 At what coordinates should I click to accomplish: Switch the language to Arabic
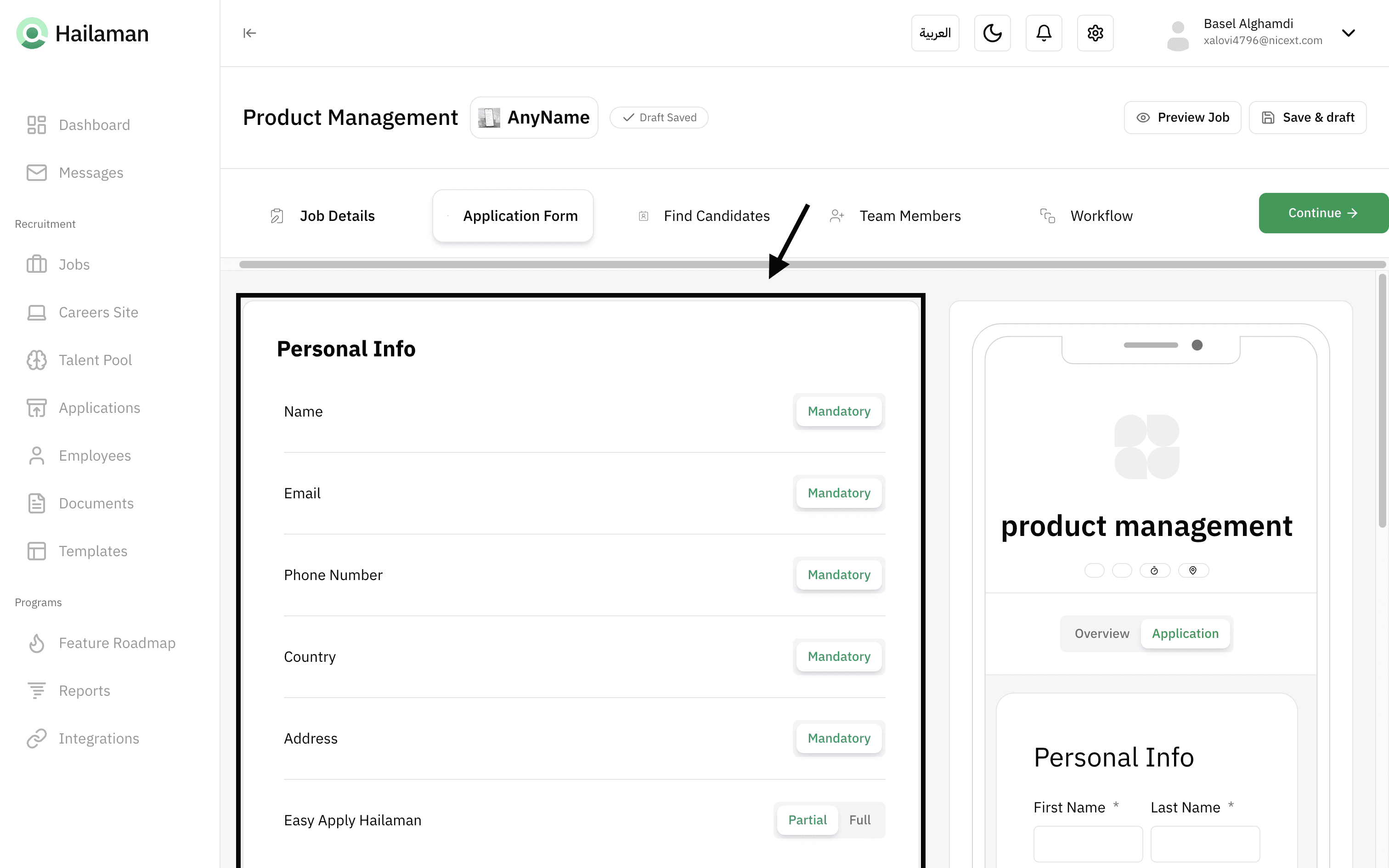tap(935, 33)
